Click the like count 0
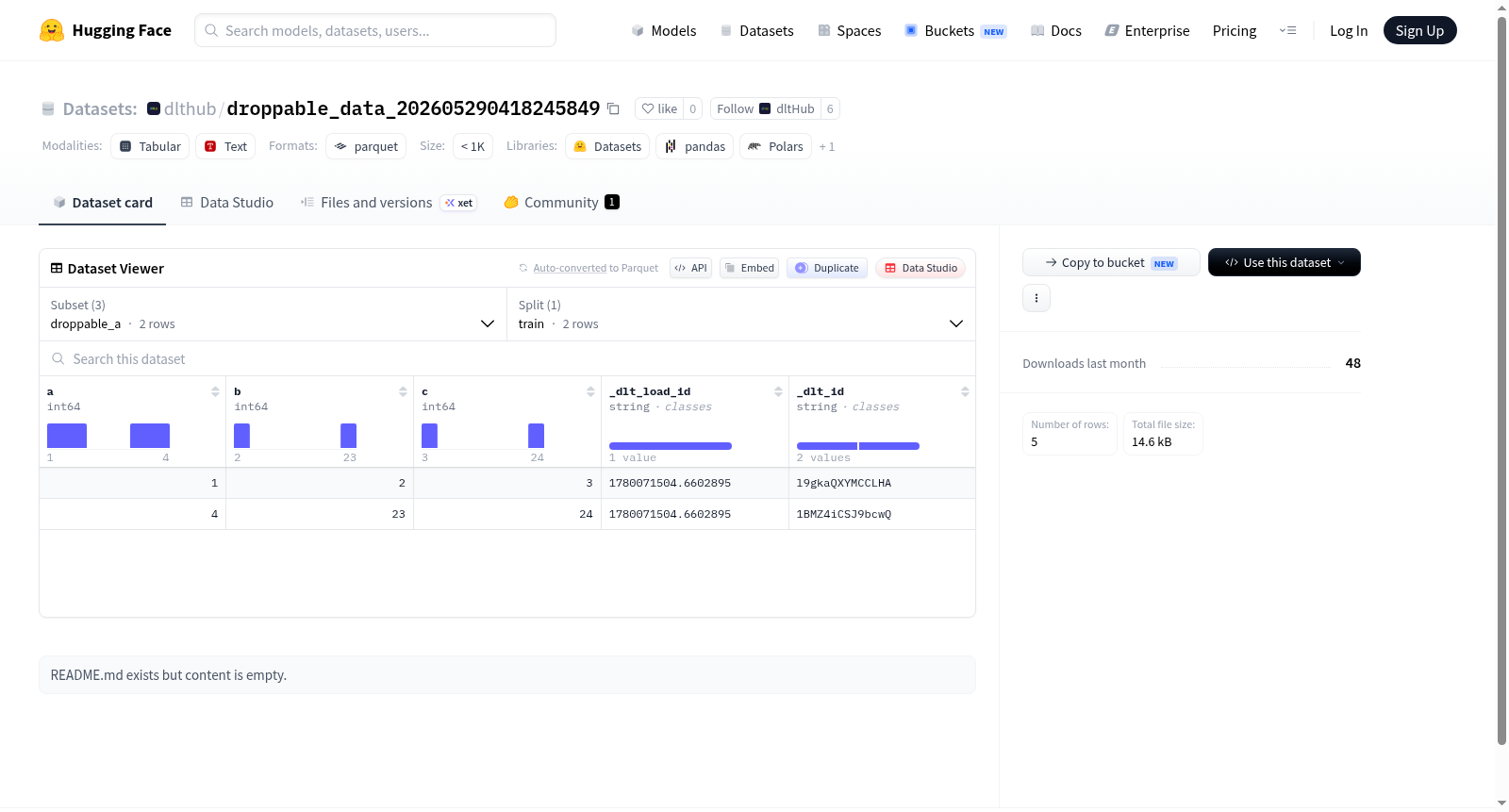Screen dimensions: 1509x812 (x=693, y=108)
